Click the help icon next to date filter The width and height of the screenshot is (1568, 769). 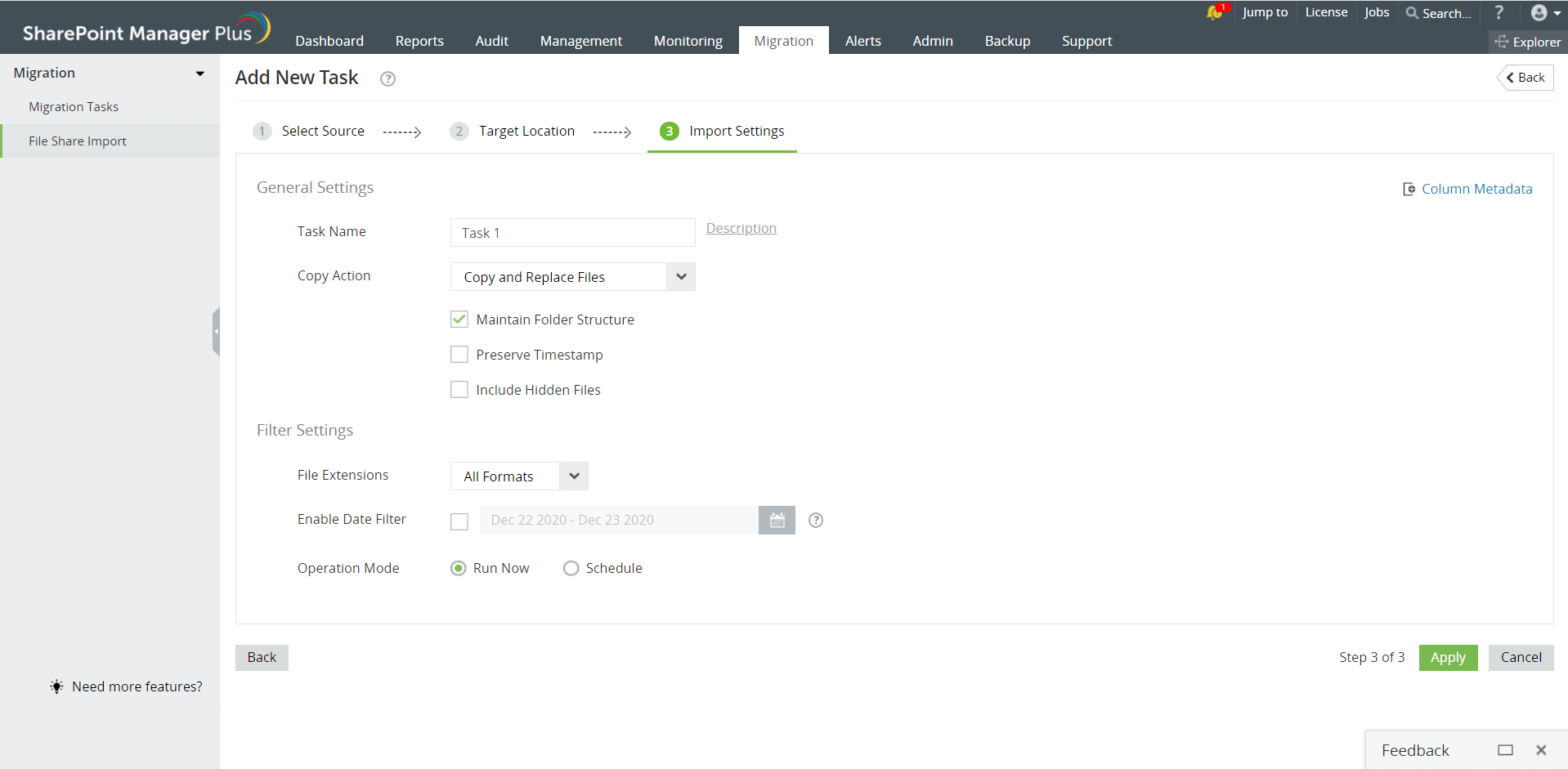pos(816,520)
